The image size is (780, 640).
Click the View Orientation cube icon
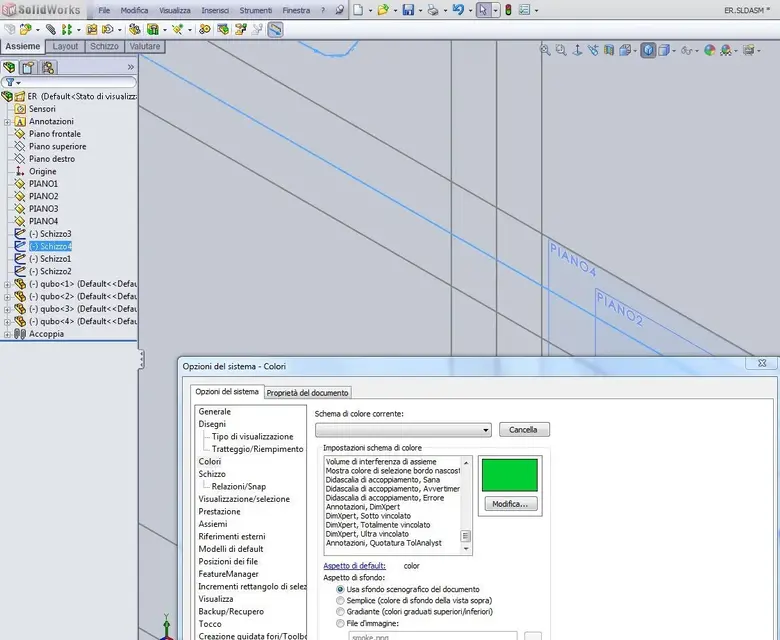[625, 50]
